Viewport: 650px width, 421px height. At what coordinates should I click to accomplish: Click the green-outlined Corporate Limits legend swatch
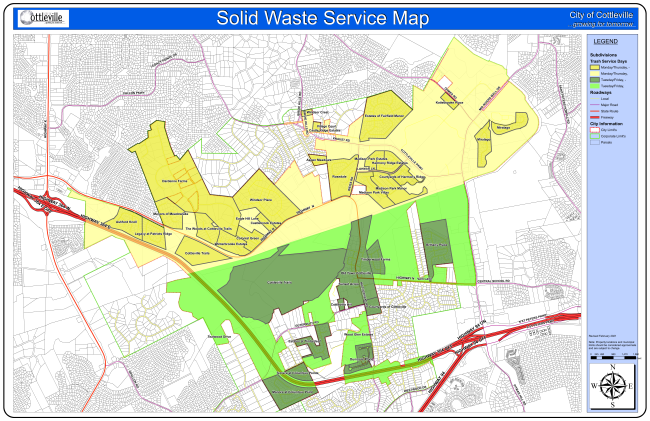[x=594, y=136]
